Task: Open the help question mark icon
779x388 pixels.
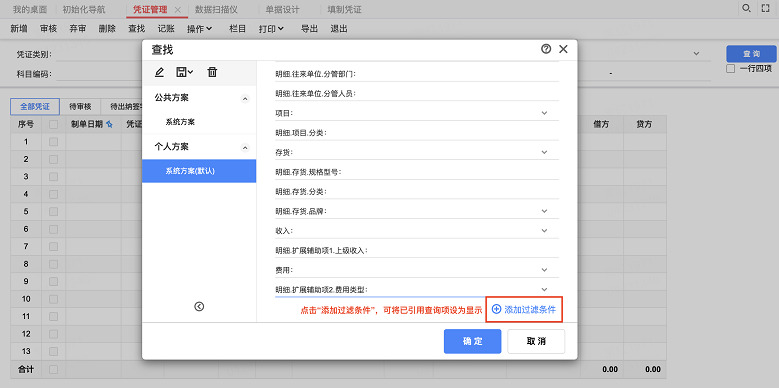Action: pos(546,49)
